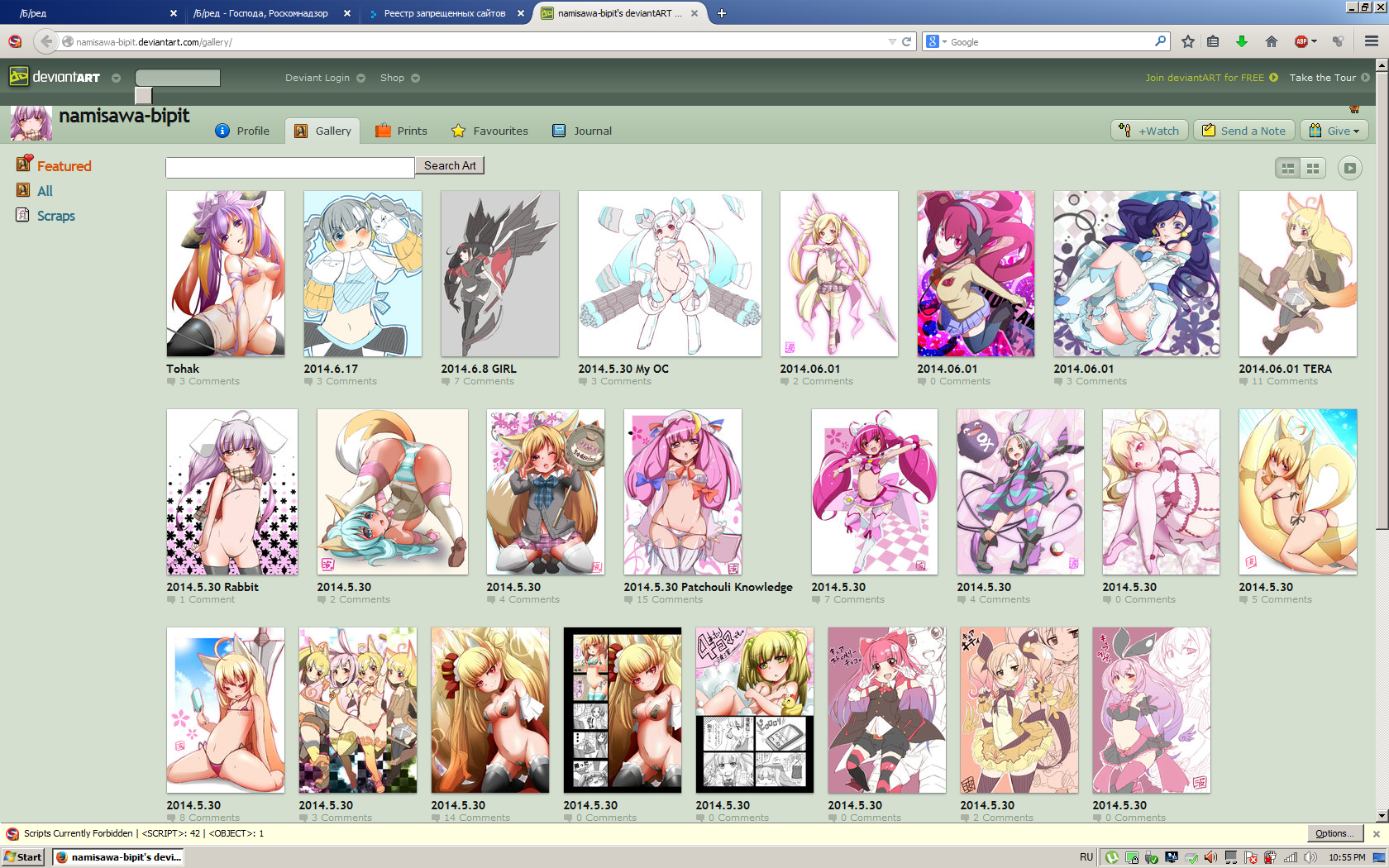Bookmark this page with the star icon
This screenshot has height=868, width=1389.
pyautogui.click(x=1188, y=41)
